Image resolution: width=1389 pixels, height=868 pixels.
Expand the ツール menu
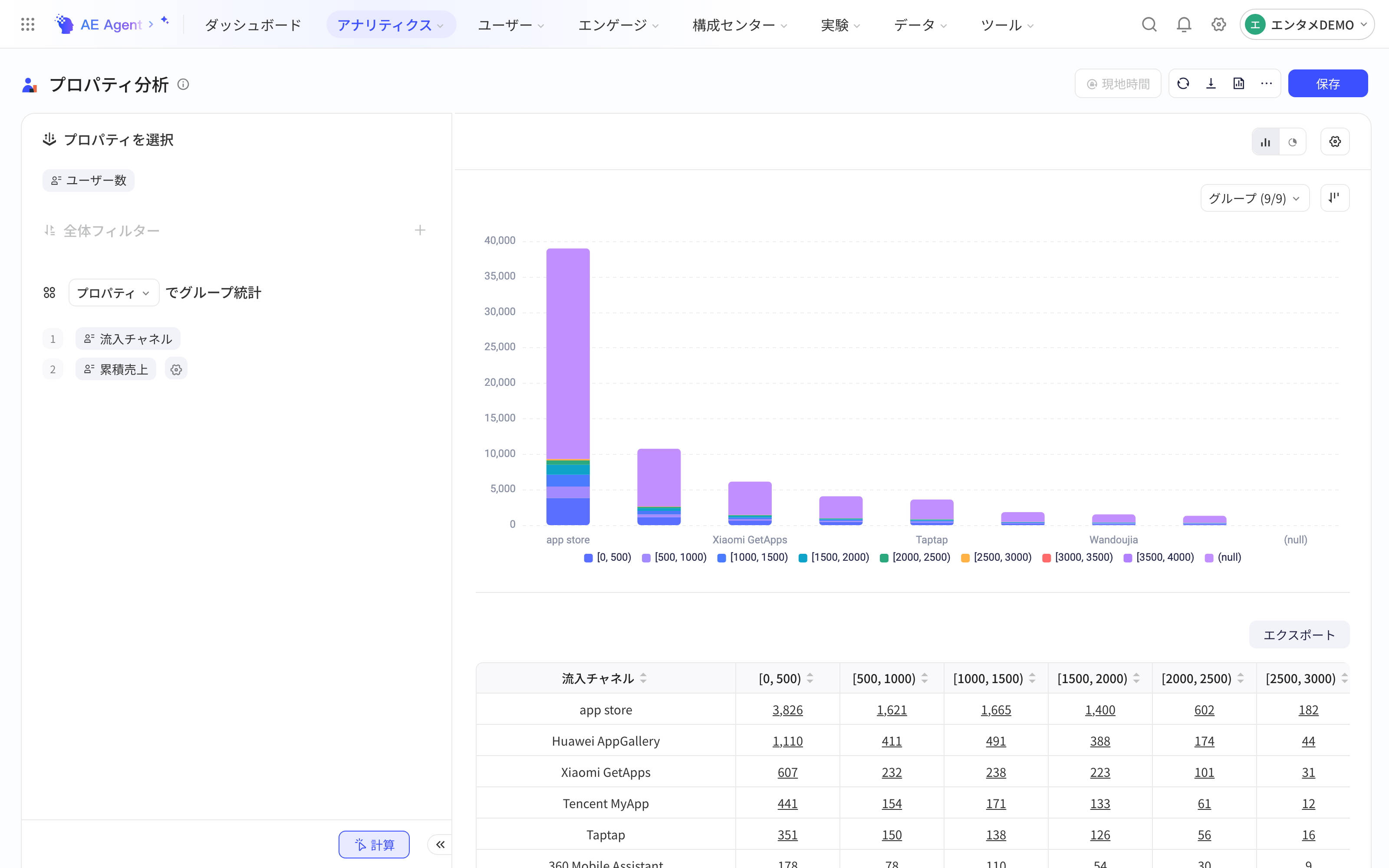(x=1007, y=25)
